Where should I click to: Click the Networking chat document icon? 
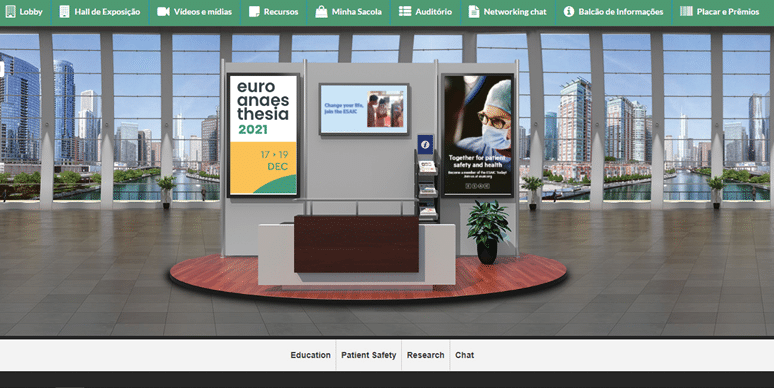[473, 11]
